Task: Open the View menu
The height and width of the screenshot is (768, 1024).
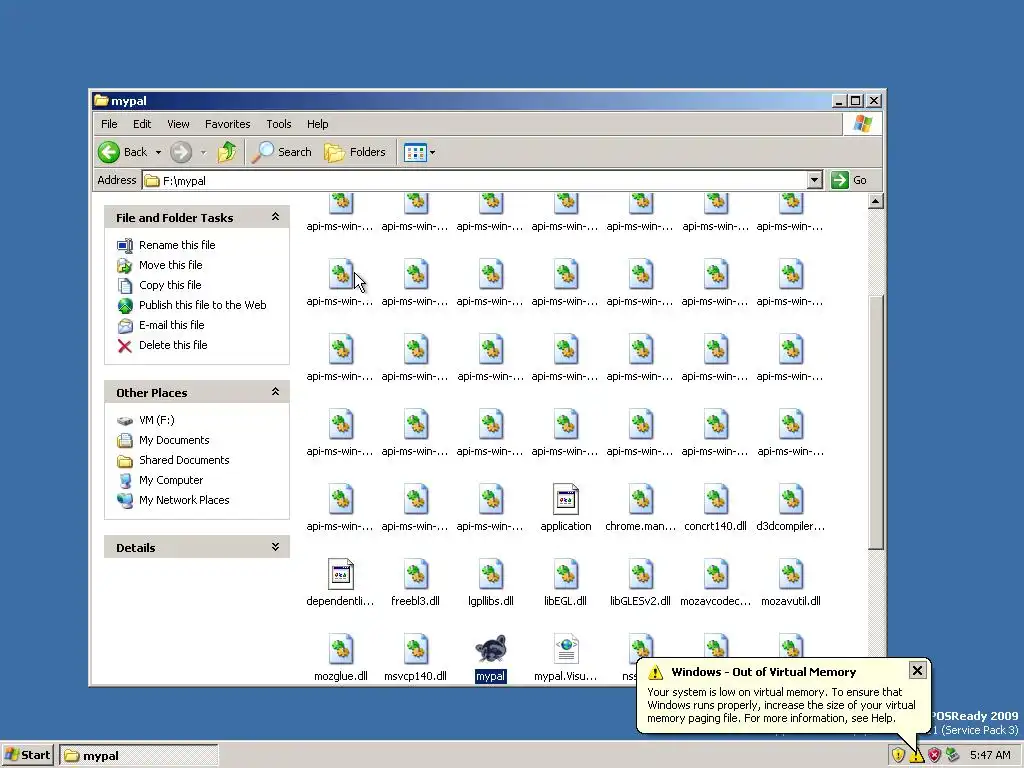Action: 178,124
